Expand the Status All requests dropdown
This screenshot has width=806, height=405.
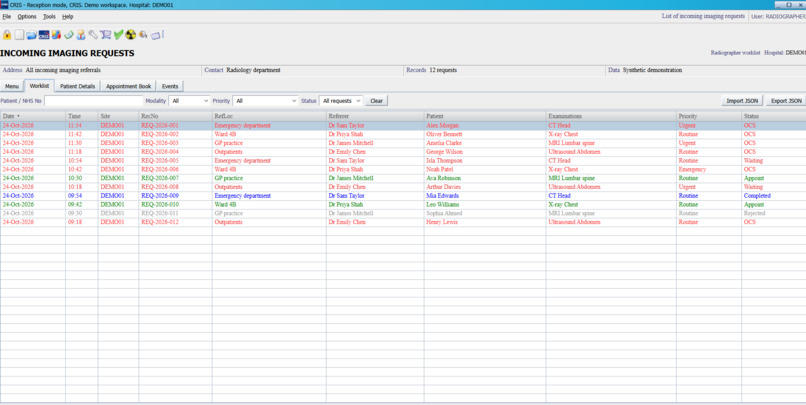341,101
